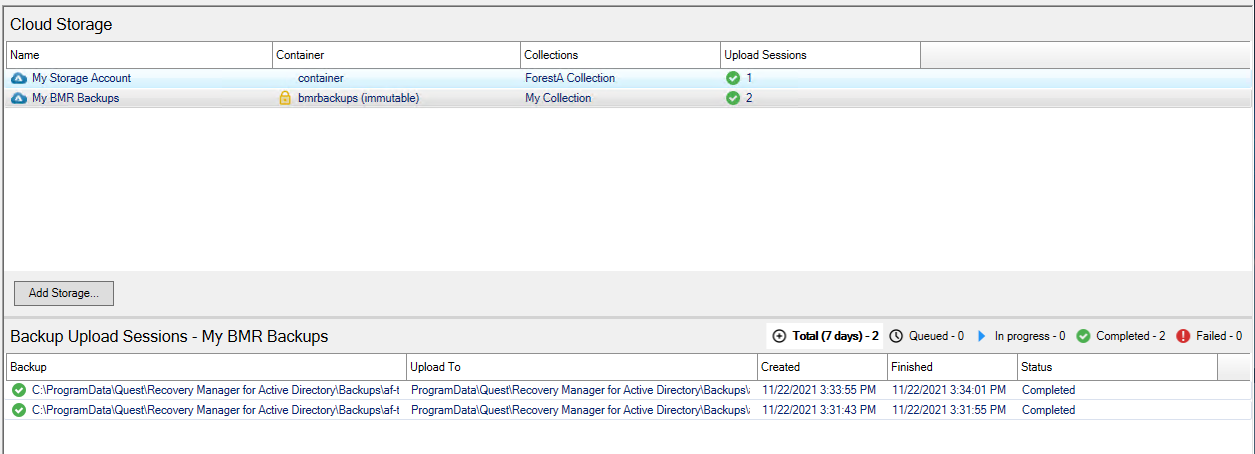Click the Queued clock icon

pyautogui.click(x=896, y=337)
